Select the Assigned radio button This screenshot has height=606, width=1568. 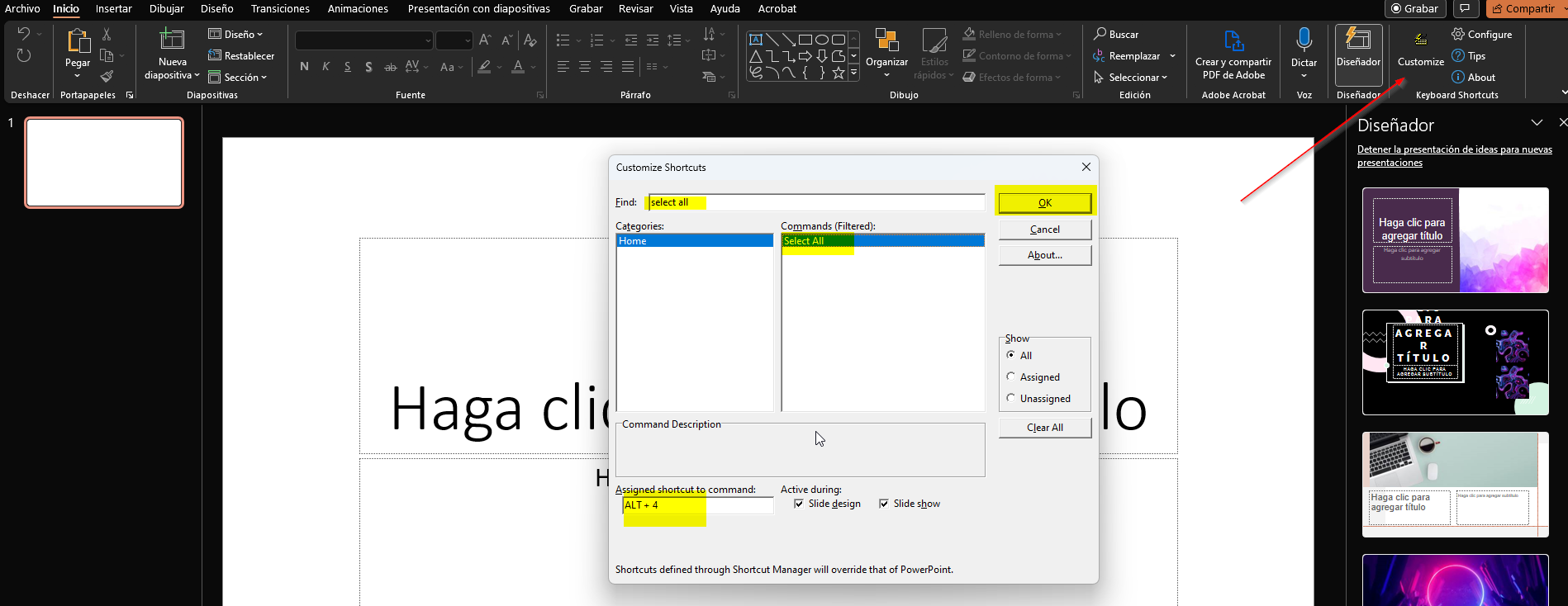pyautogui.click(x=1011, y=376)
